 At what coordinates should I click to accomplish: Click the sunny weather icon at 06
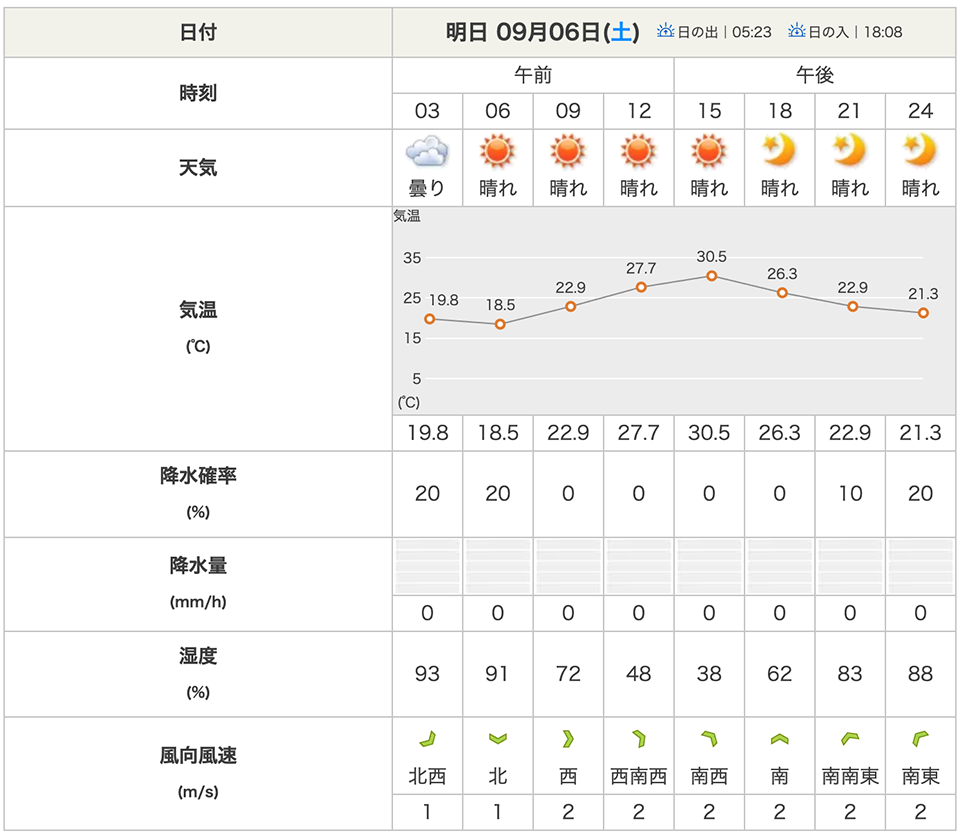[497, 152]
